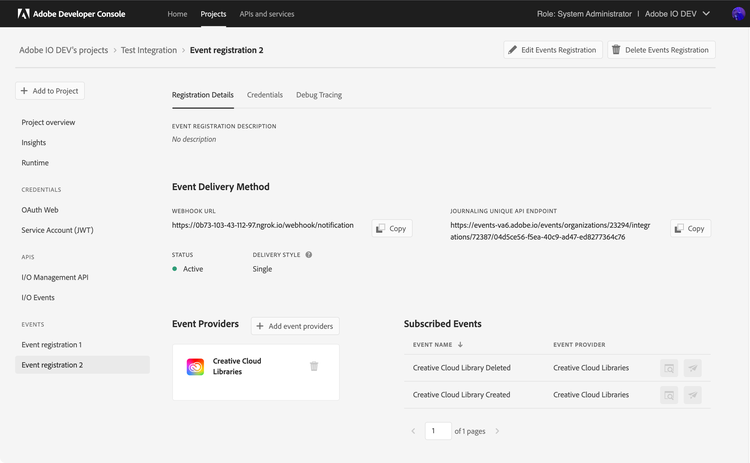Select Event registration 1 in the sidebar
This screenshot has height=463, width=750.
(52, 344)
